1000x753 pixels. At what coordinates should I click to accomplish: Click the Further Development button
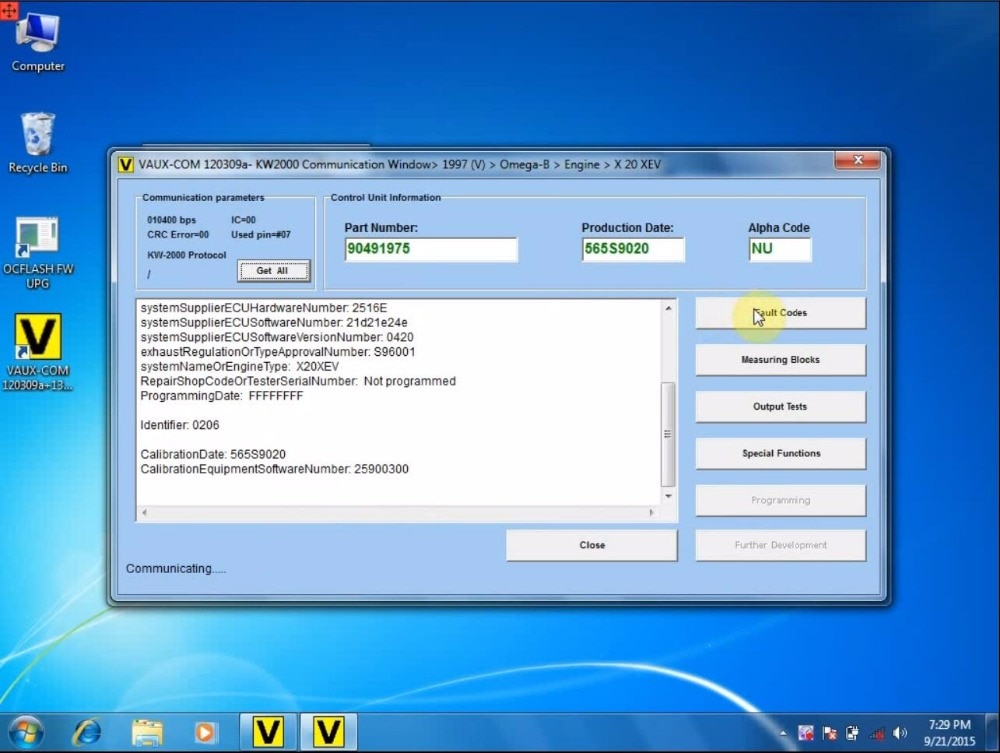pyautogui.click(x=780, y=545)
